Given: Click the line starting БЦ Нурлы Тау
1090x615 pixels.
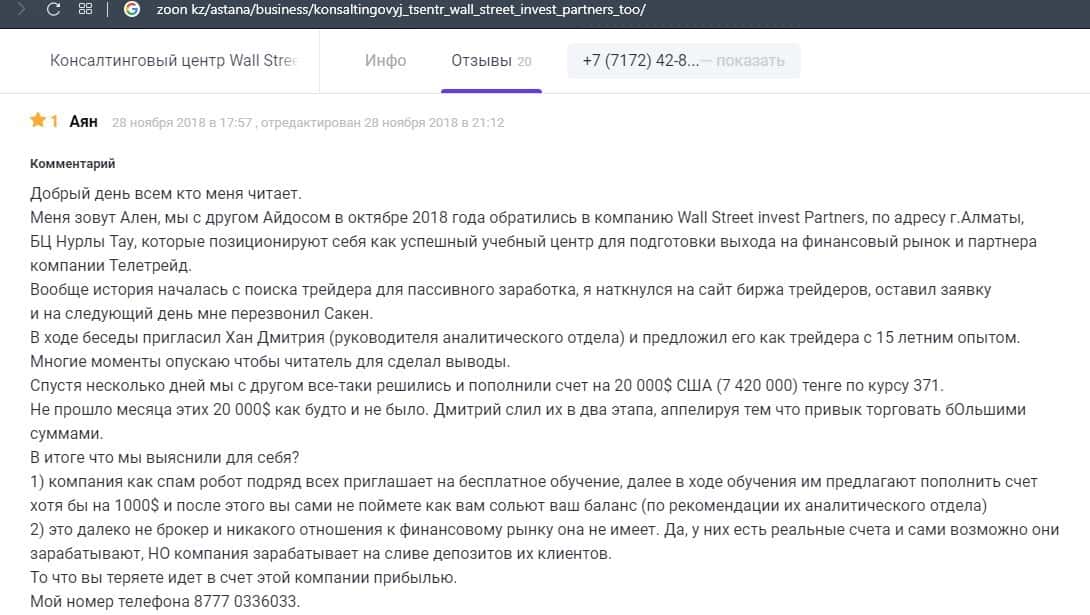Looking at the screenshot, I should click(x=533, y=241).
